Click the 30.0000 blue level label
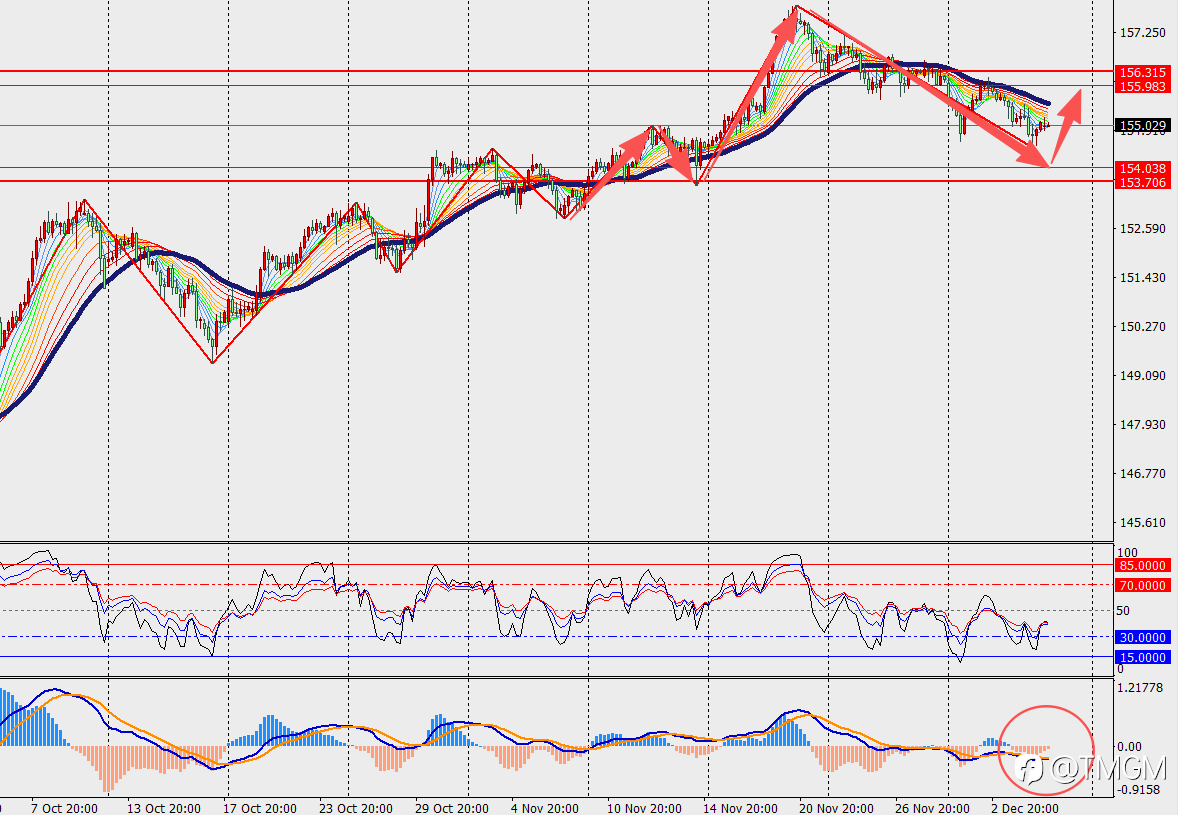The width and height of the screenshot is (1179, 815). (x=1142, y=638)
